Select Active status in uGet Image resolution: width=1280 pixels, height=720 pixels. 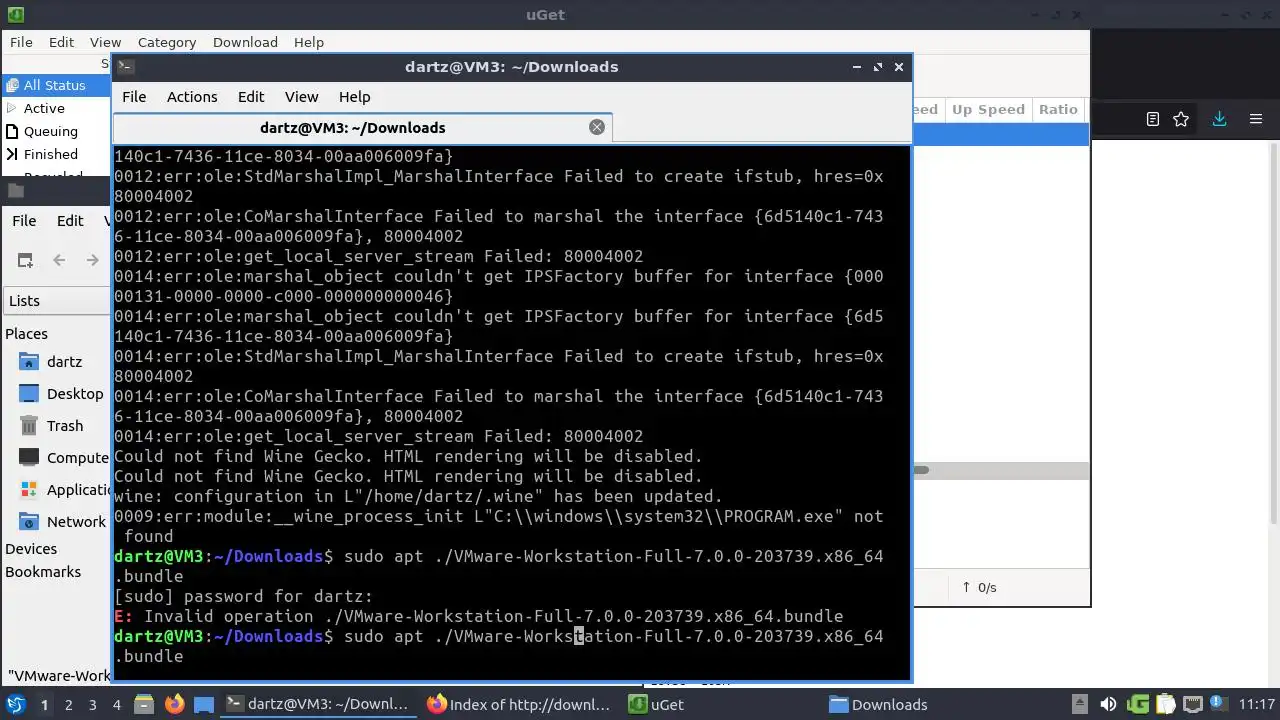pos(44,108)
